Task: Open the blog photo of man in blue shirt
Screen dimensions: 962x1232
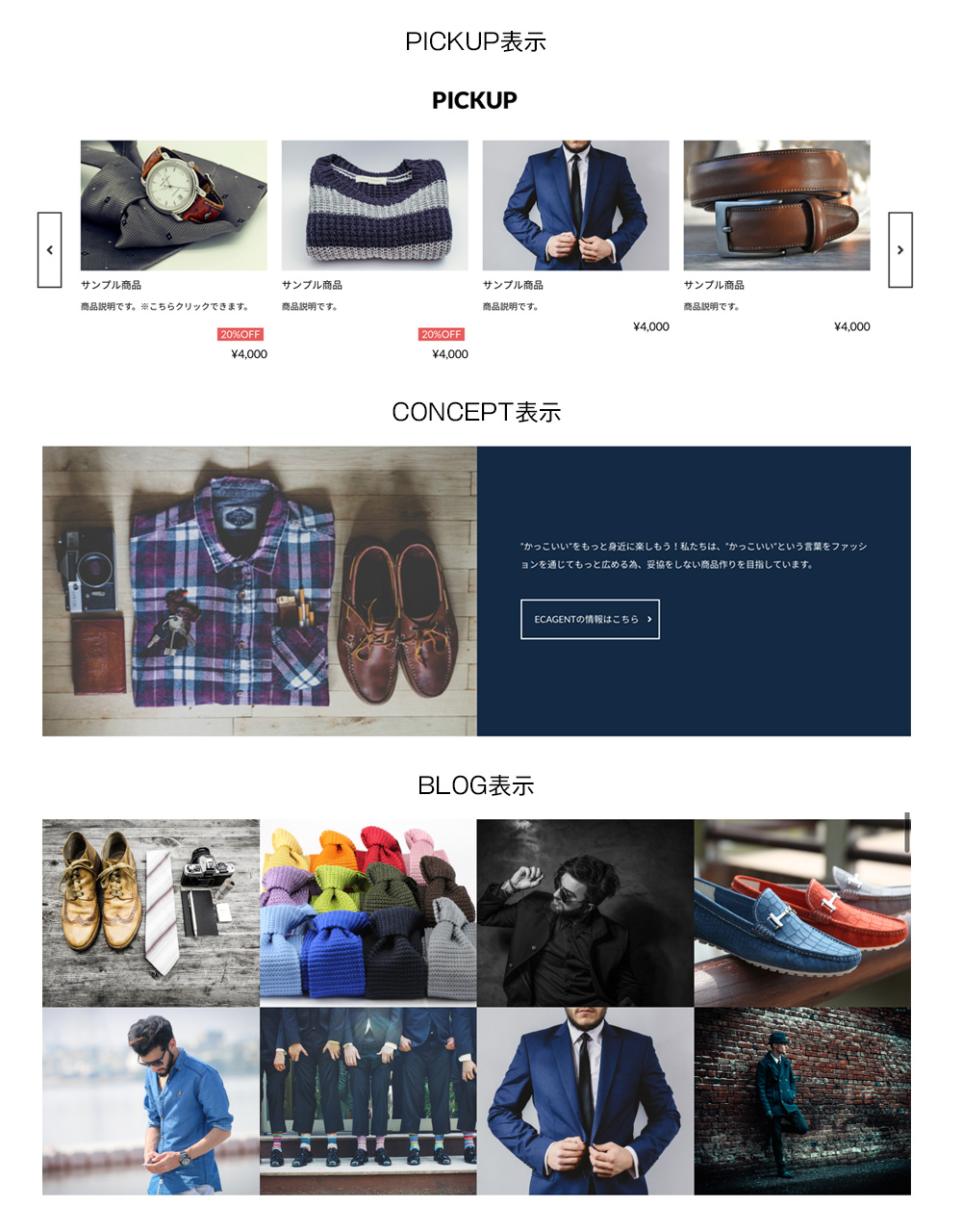Action: point(151,1101)
